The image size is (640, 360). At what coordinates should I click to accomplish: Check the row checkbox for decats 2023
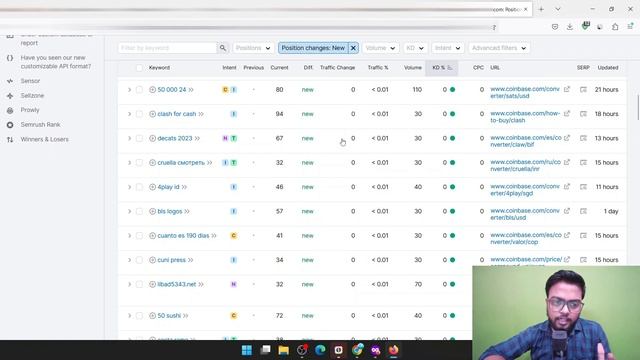click(139, 138)
